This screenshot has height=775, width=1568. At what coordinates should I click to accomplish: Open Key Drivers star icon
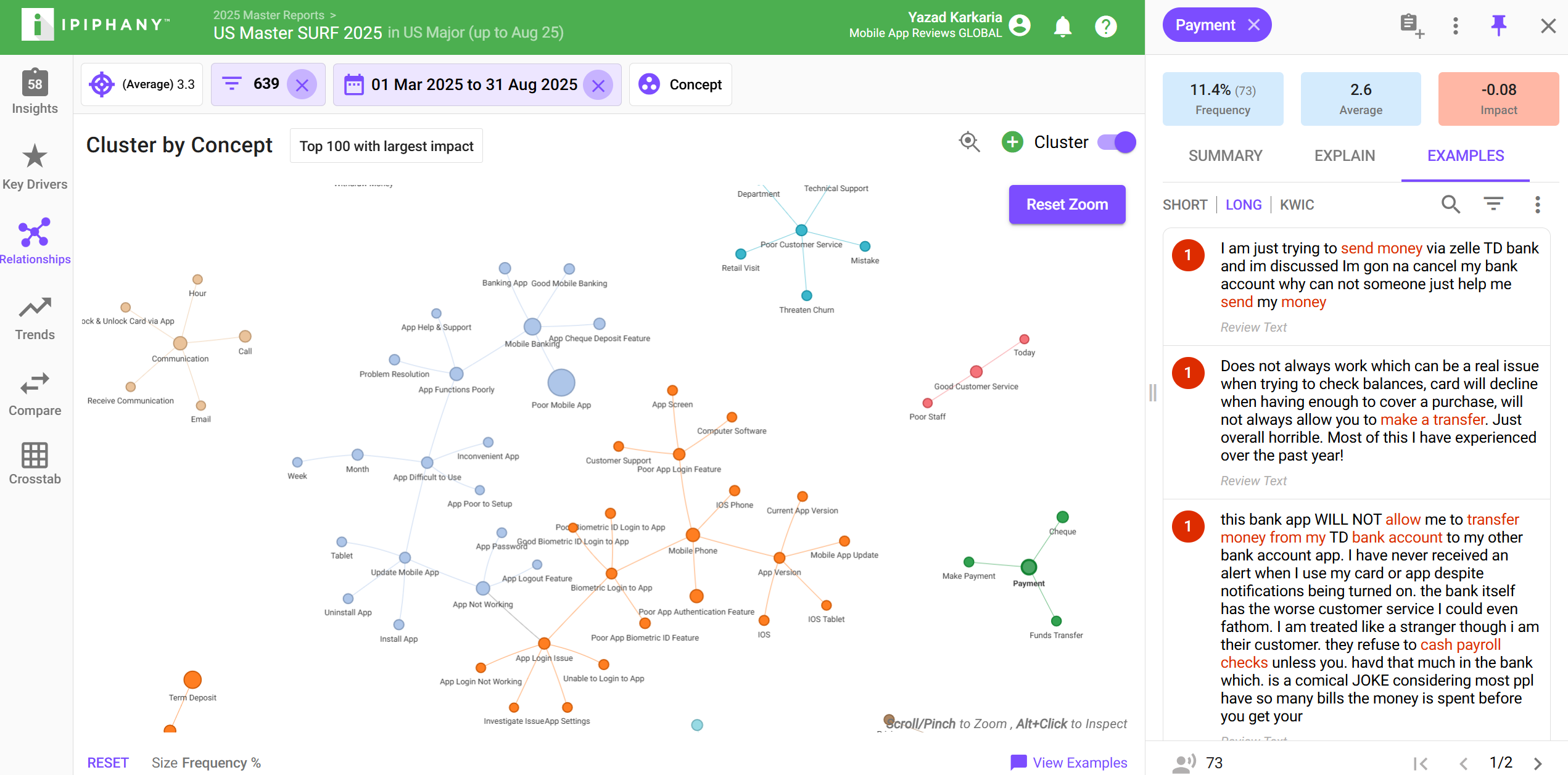point(35,157)
